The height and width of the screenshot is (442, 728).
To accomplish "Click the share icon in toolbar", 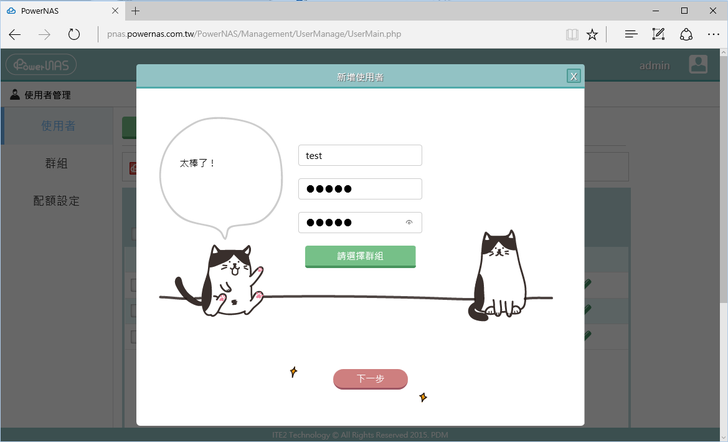I will 686,34.
